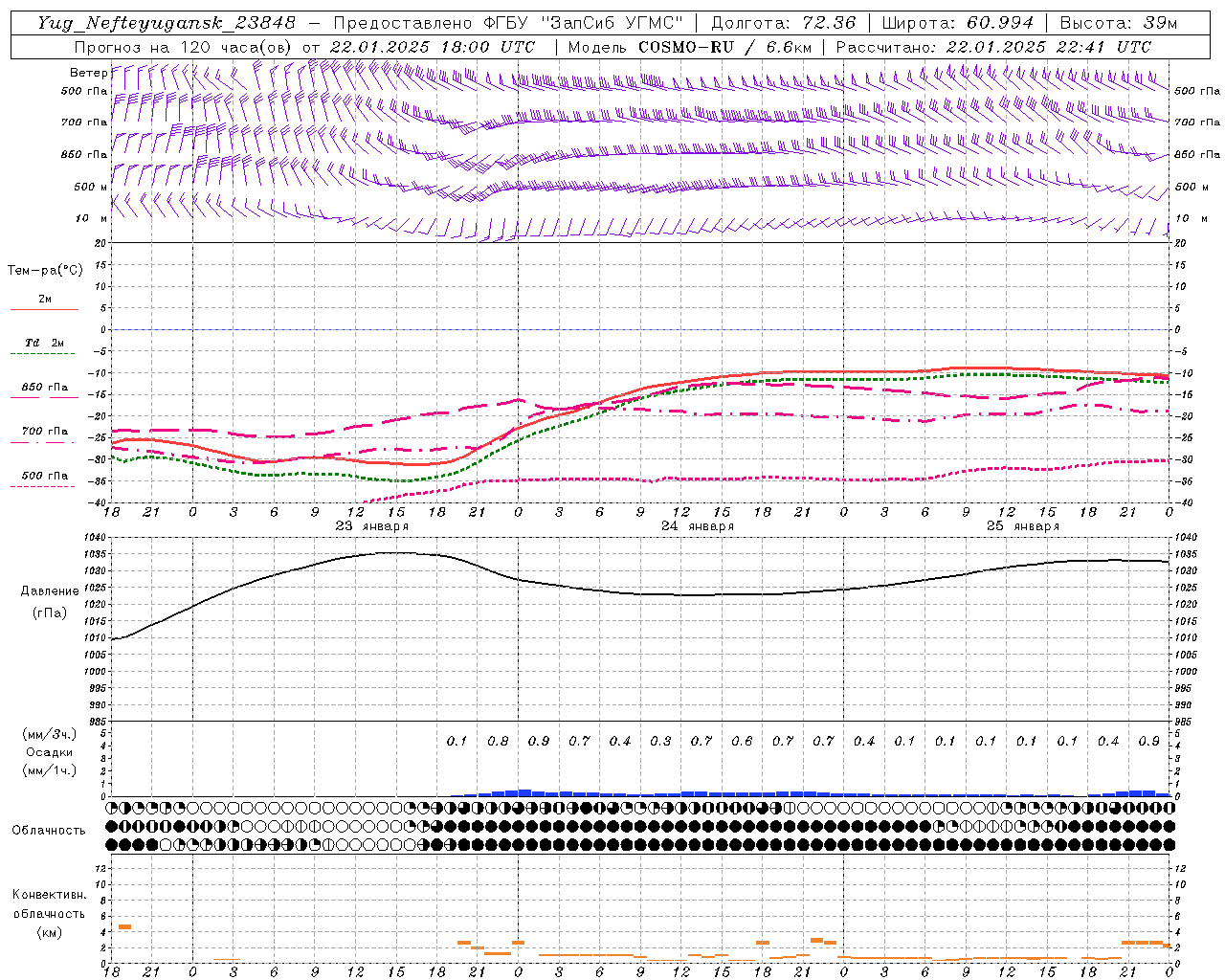Screen dimensions: 1225x980
Task: Click the 2м temperature legend label
Action: (x=45, y=300)
